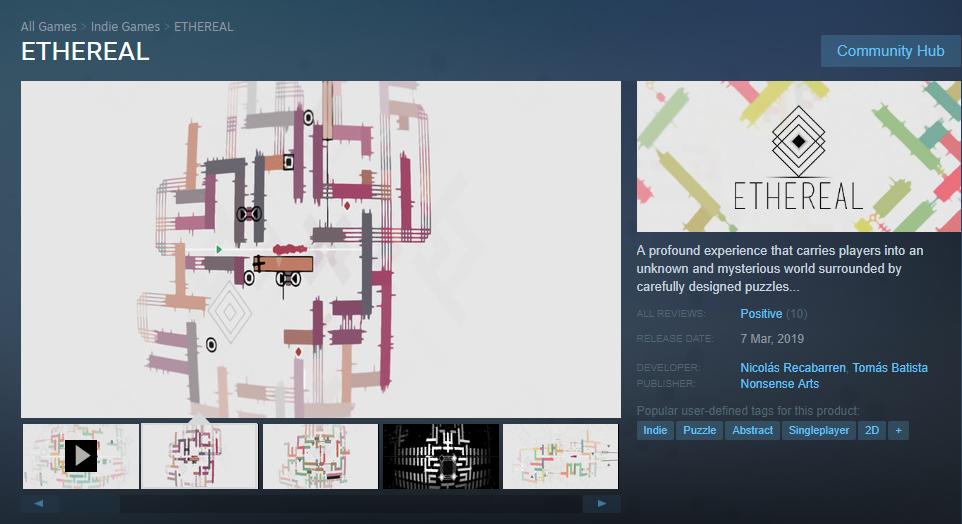Open the Positive reviews summary link

pyautogui.click(x=761, y=314)
